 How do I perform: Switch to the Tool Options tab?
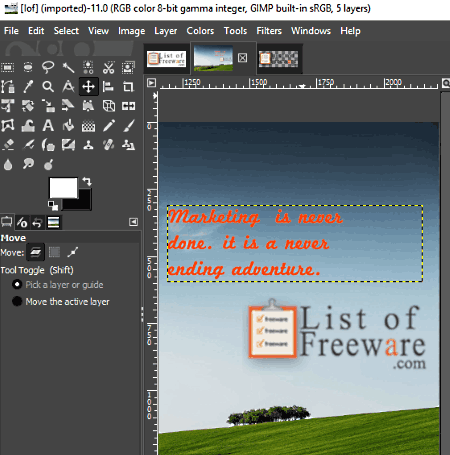(x=7, y=222)
